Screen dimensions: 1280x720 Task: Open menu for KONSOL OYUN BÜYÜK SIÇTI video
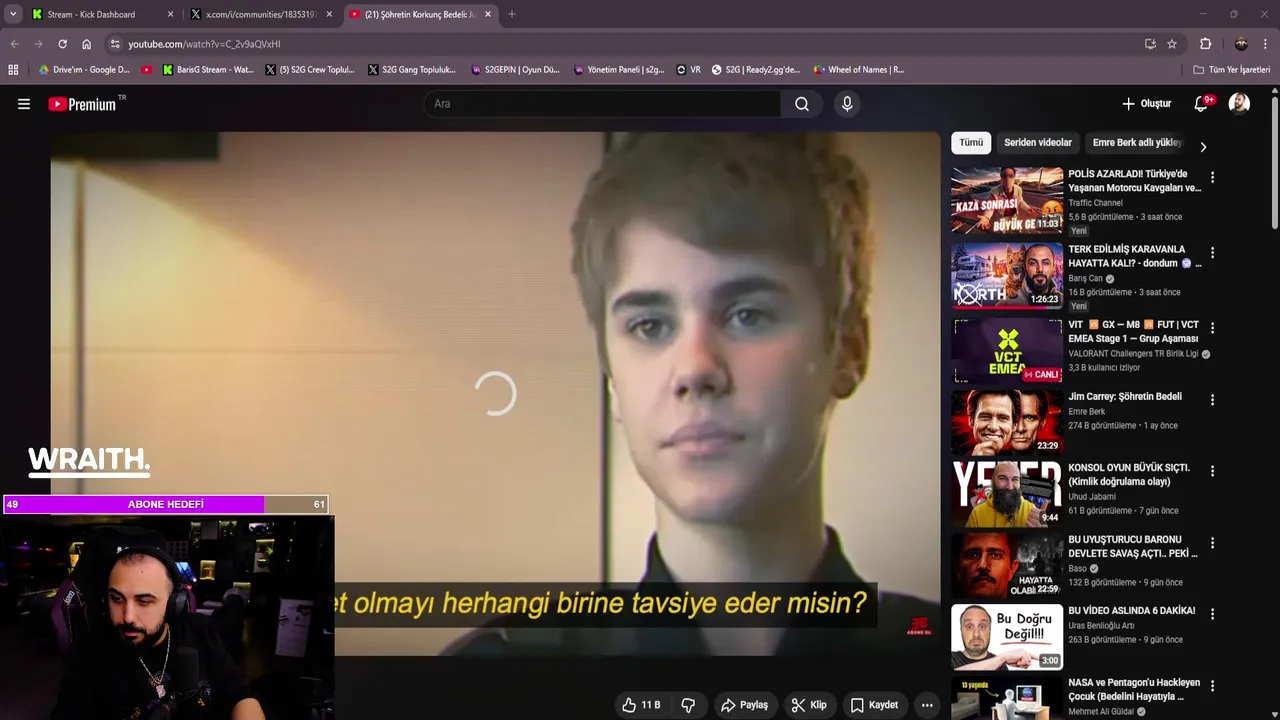[1212, 471]
